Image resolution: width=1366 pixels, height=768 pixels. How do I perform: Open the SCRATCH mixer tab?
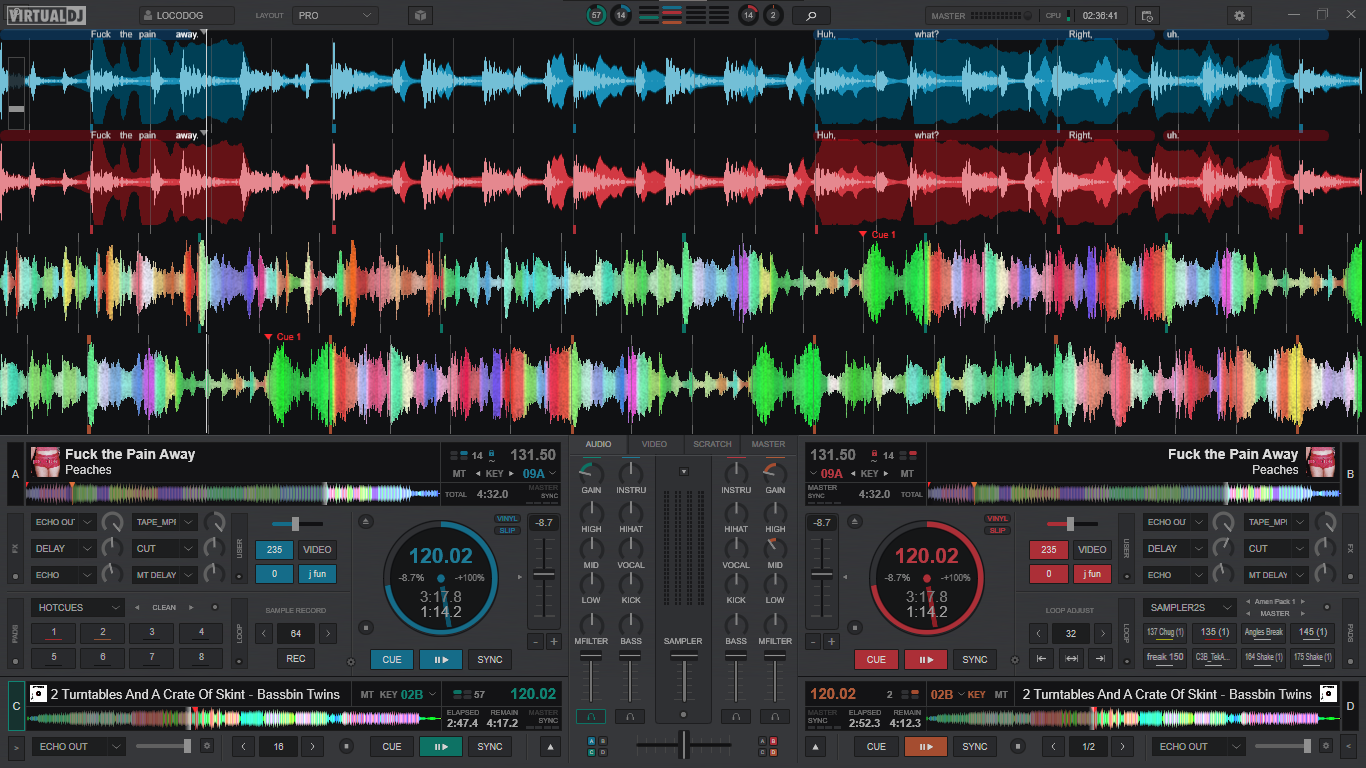tap(712, 444)
